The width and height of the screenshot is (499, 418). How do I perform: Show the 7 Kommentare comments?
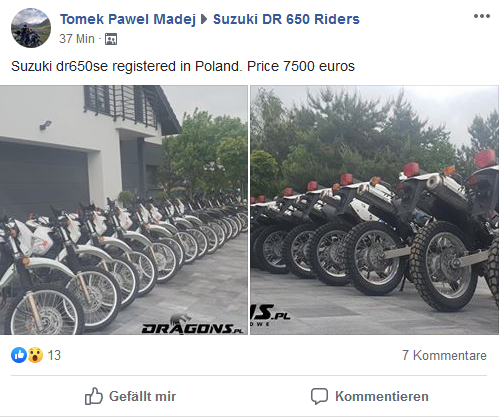point(444,355)
